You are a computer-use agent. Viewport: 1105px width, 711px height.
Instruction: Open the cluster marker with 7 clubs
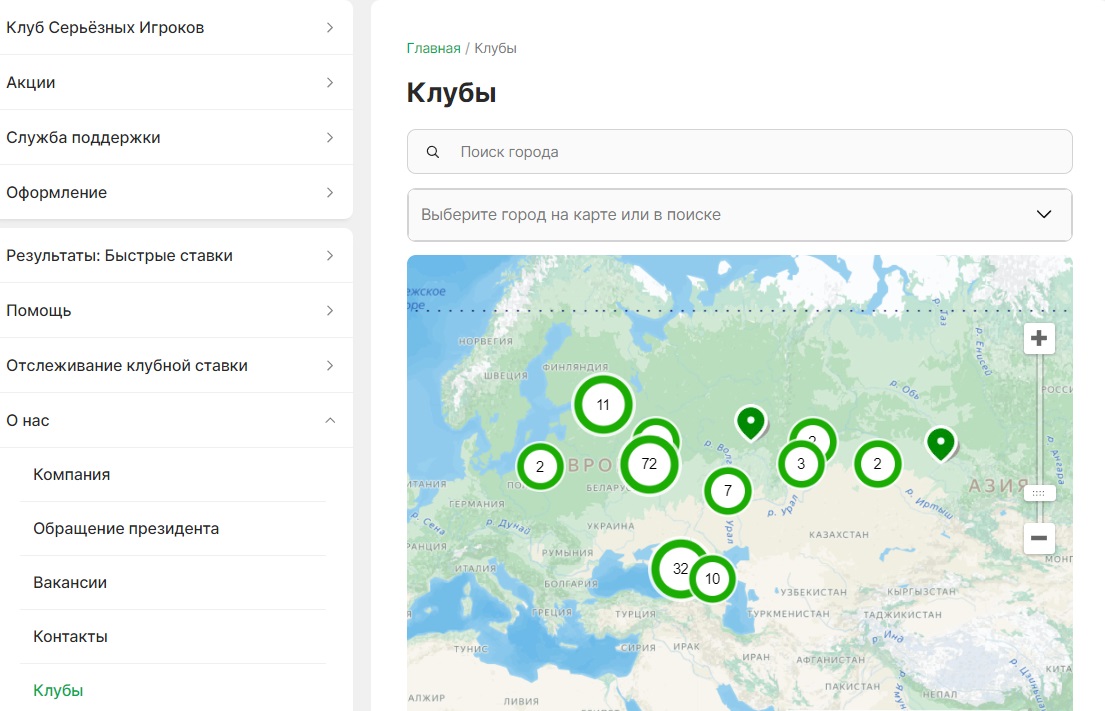(728, 490)
